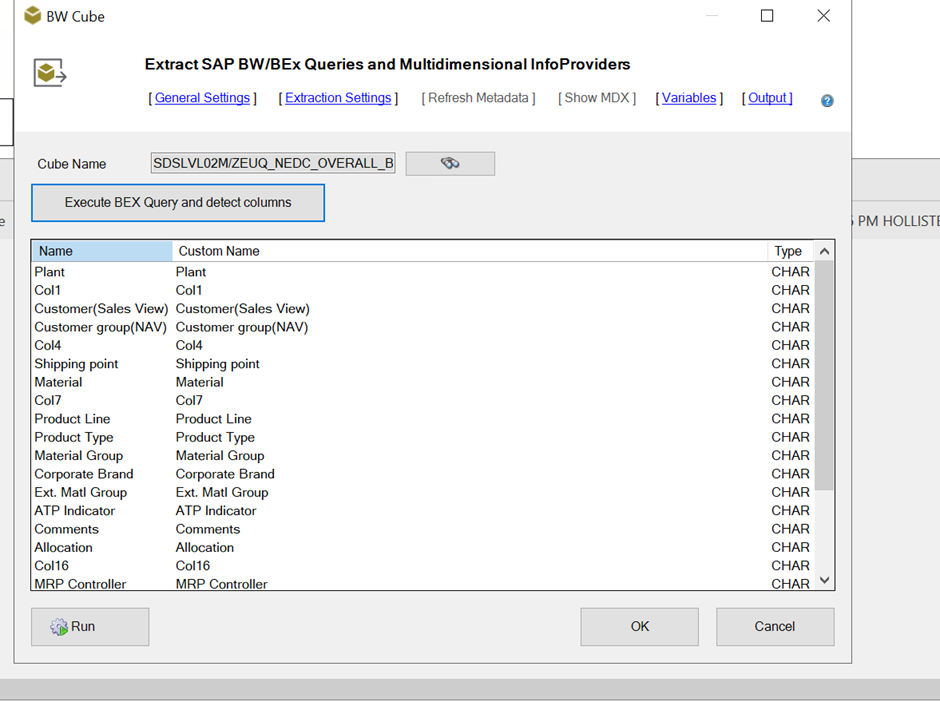Open the Variables link
This screenshot has height=702, width=940.
(689, 98)
